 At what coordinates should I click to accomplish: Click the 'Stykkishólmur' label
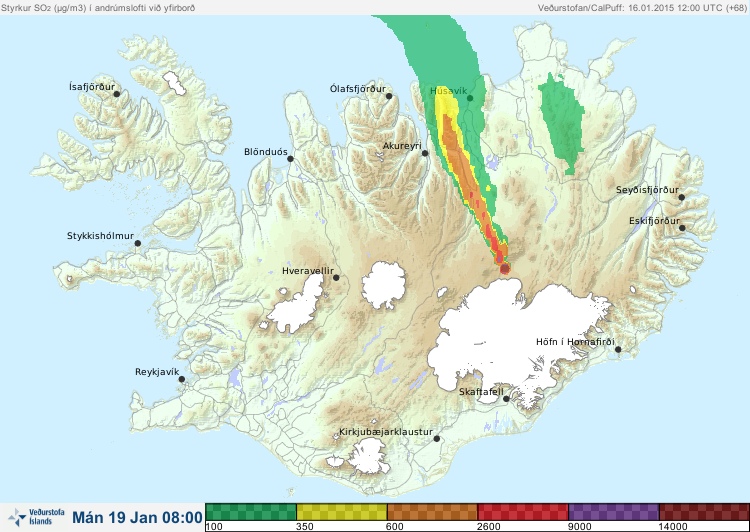pos(100,236)
